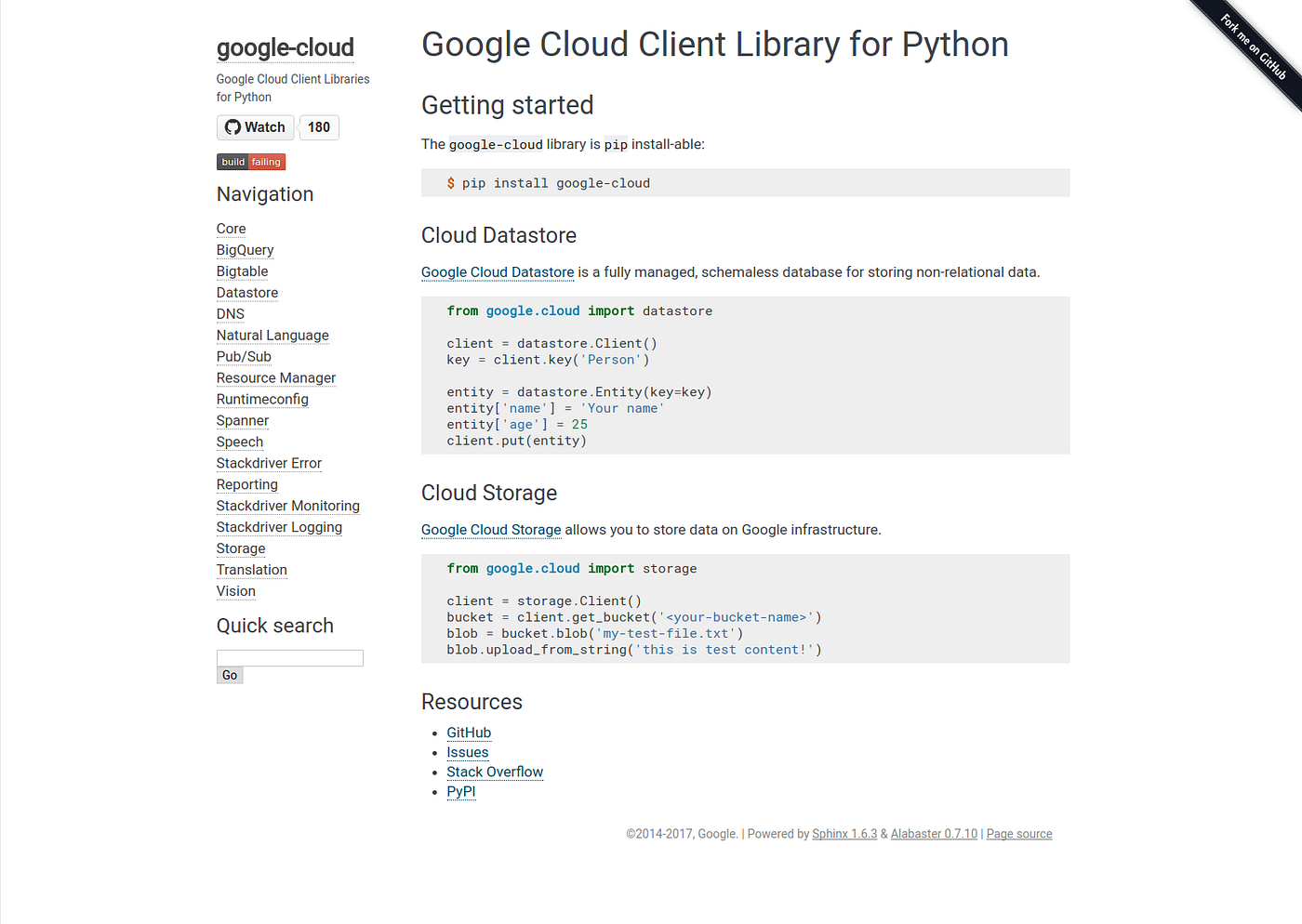Open the BigQuery navigation link

click(245, 249)
